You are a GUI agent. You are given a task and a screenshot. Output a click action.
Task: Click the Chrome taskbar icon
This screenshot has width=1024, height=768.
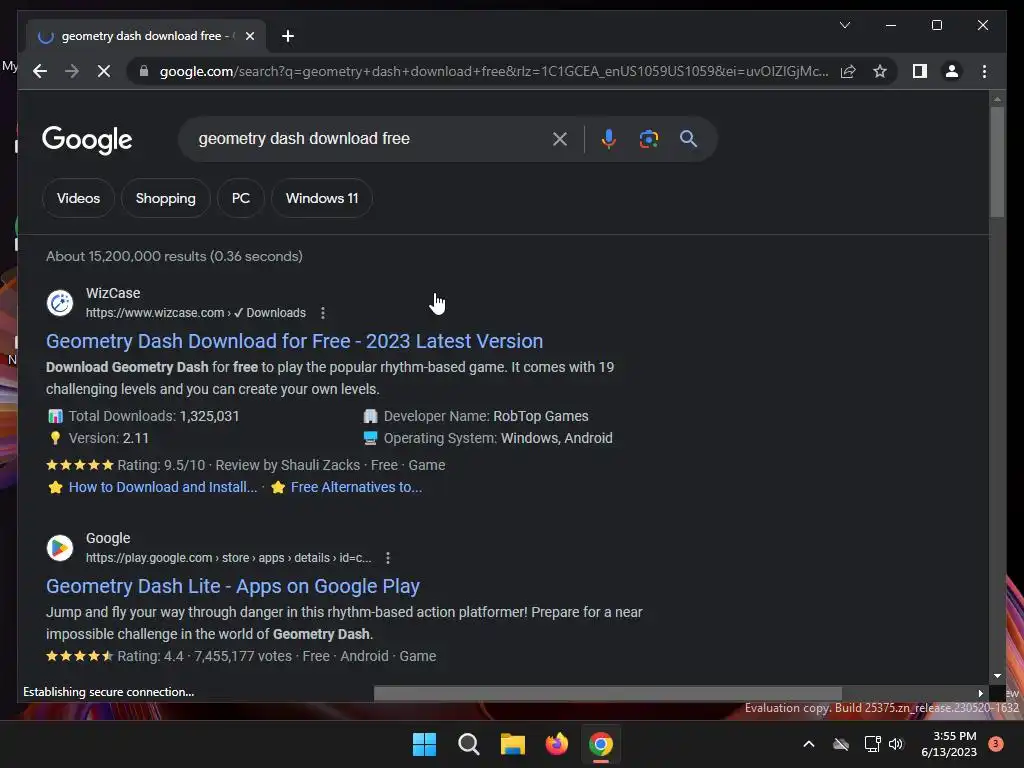click(601, 744)
